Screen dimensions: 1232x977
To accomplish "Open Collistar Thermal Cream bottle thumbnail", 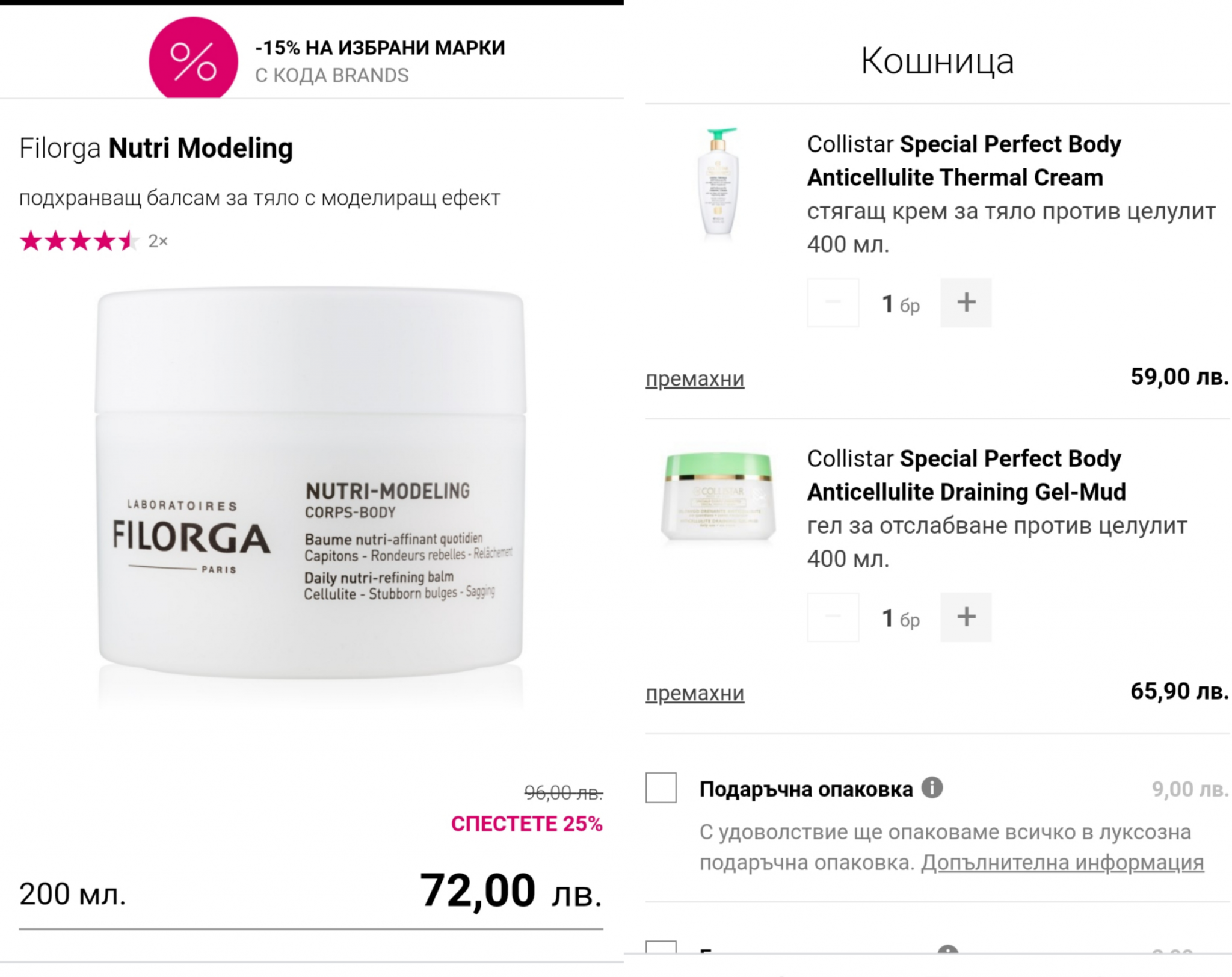I will pyautogui.click(x=718, y=182).
